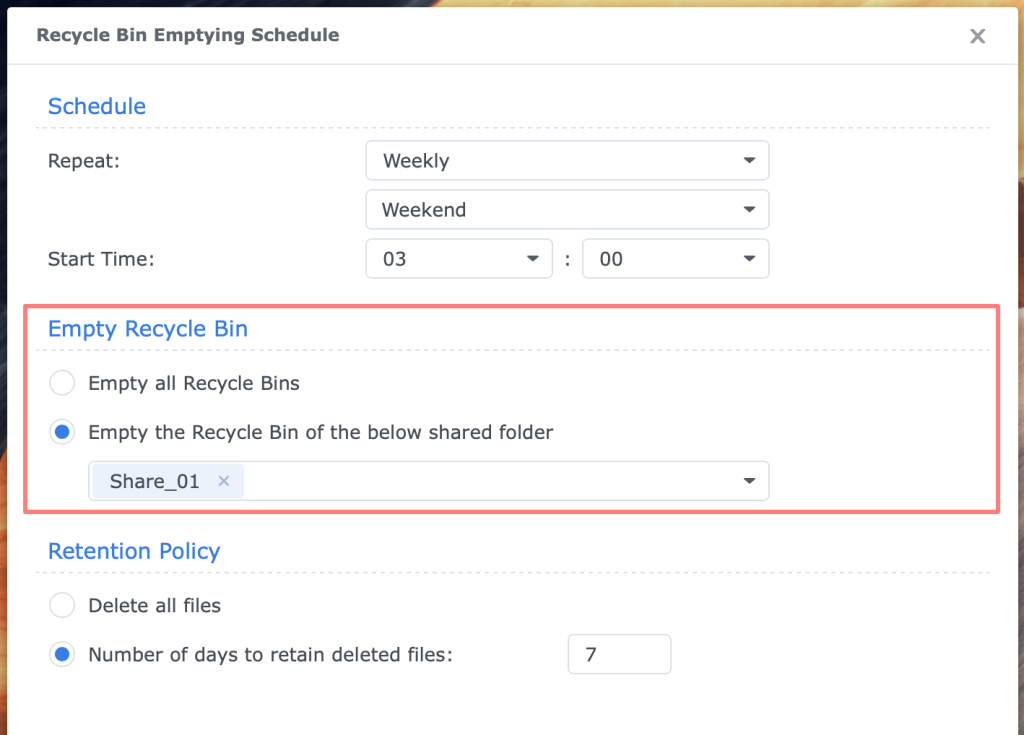
Task: Remove the Share_01 tag with its x icon
Action: pyautogui.click(x=224, y=481)
